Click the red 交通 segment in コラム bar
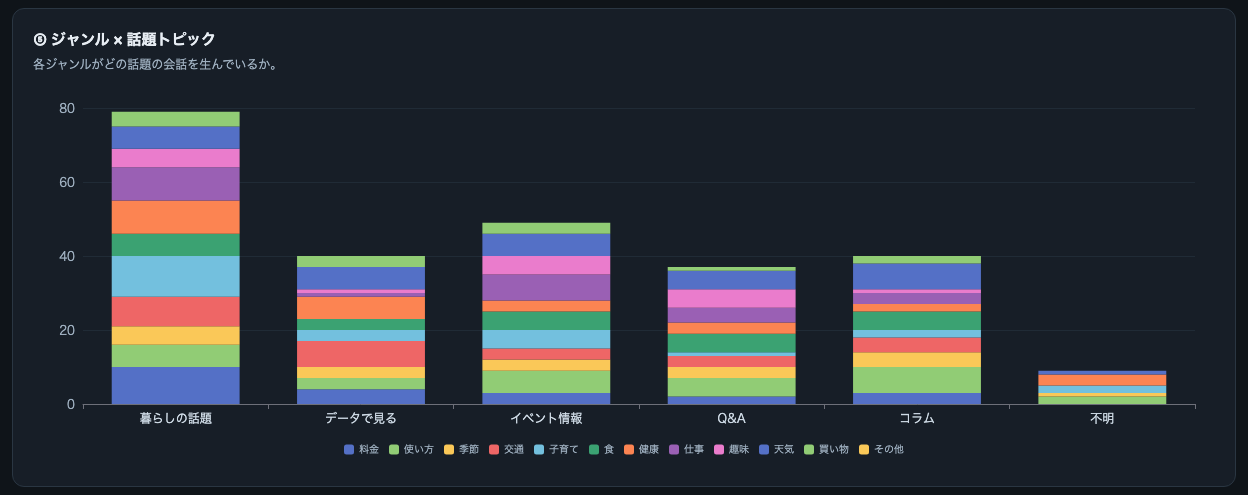 pos(916,345)
